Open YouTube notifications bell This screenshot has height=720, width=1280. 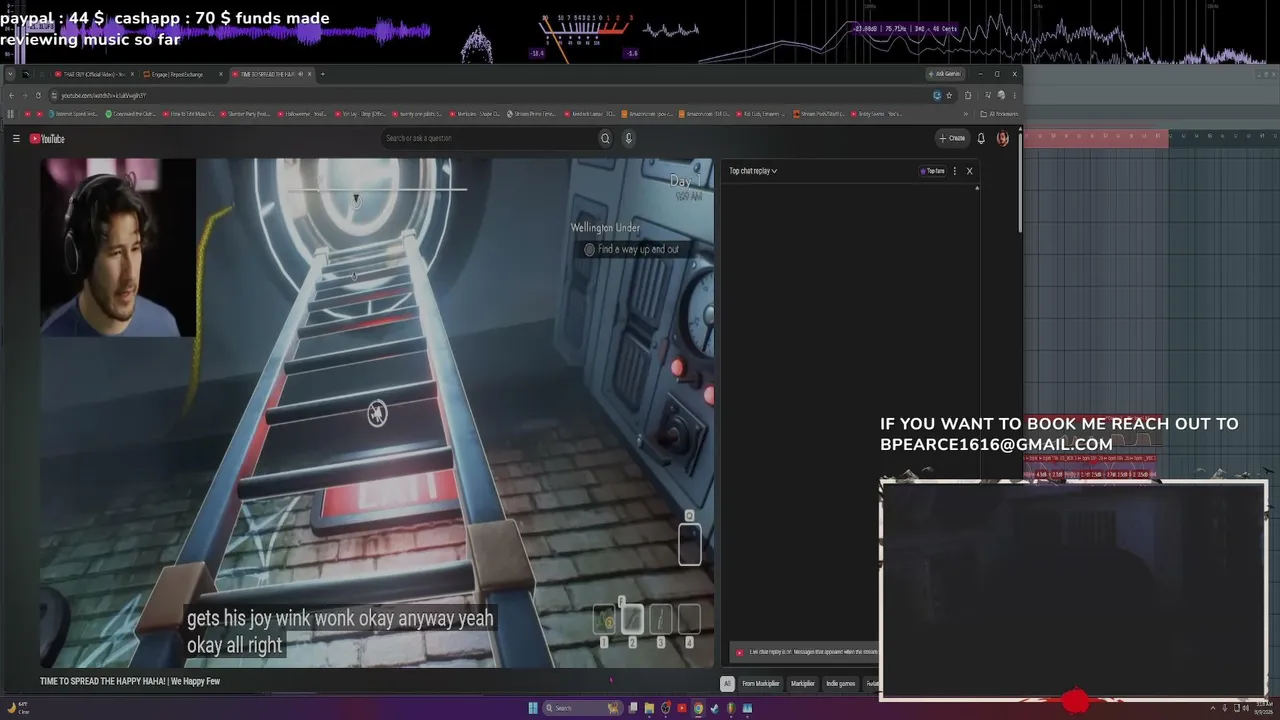pyautogui.click(x=981, y=139)
